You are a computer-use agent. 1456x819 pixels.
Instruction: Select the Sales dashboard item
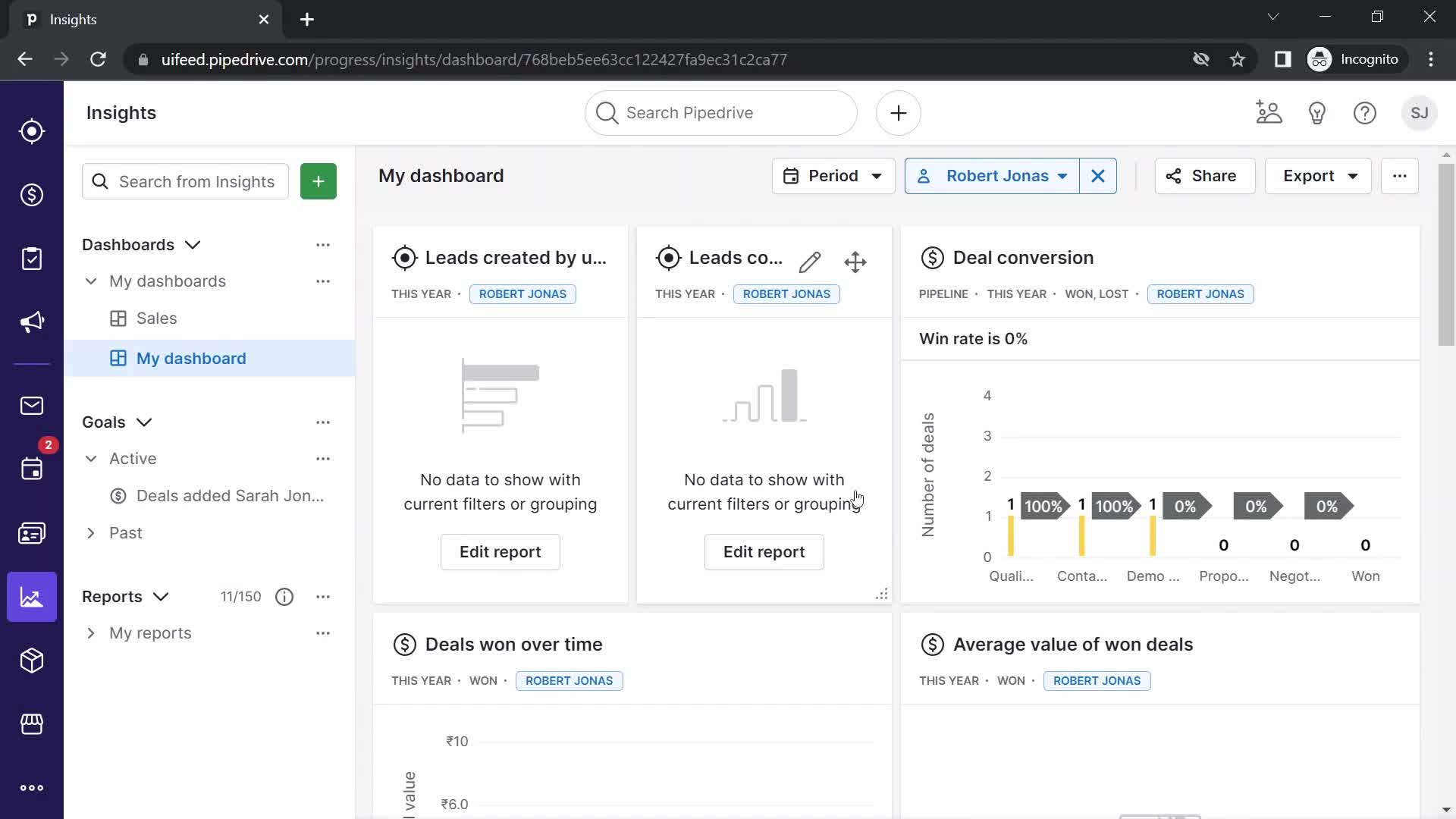(157, 318)
